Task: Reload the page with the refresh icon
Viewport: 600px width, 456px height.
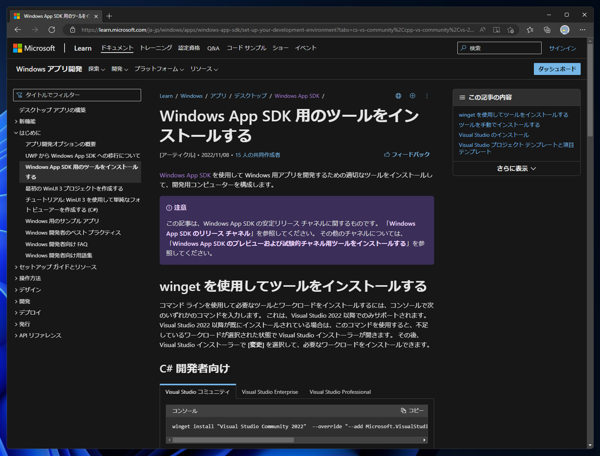Action: pos(52,29)
